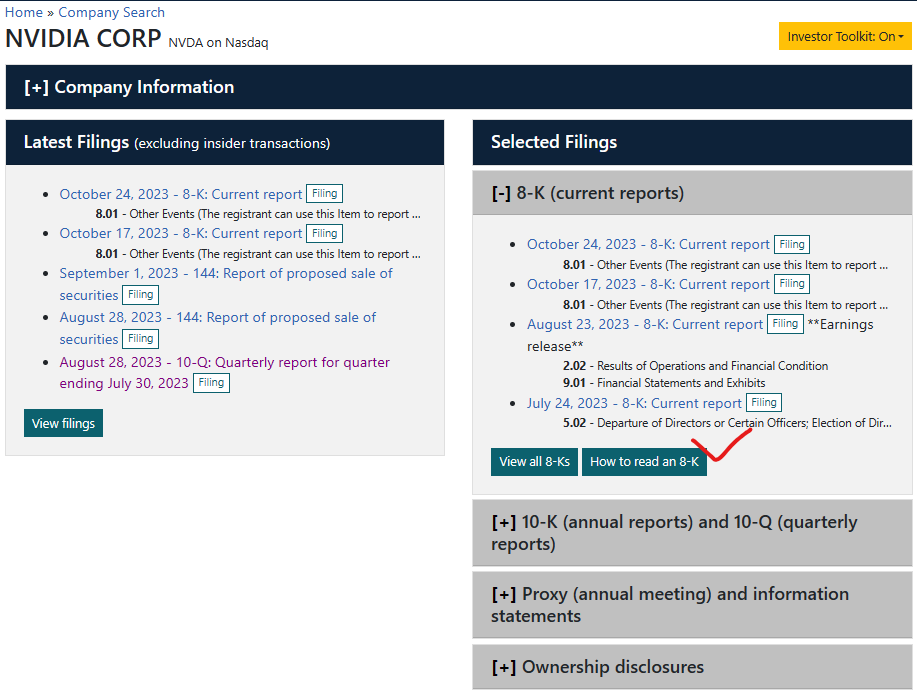The height and width of the screenshot is (693, 917).
Task: Open September 1, 2023 Form 144 link
Action: 226,274
